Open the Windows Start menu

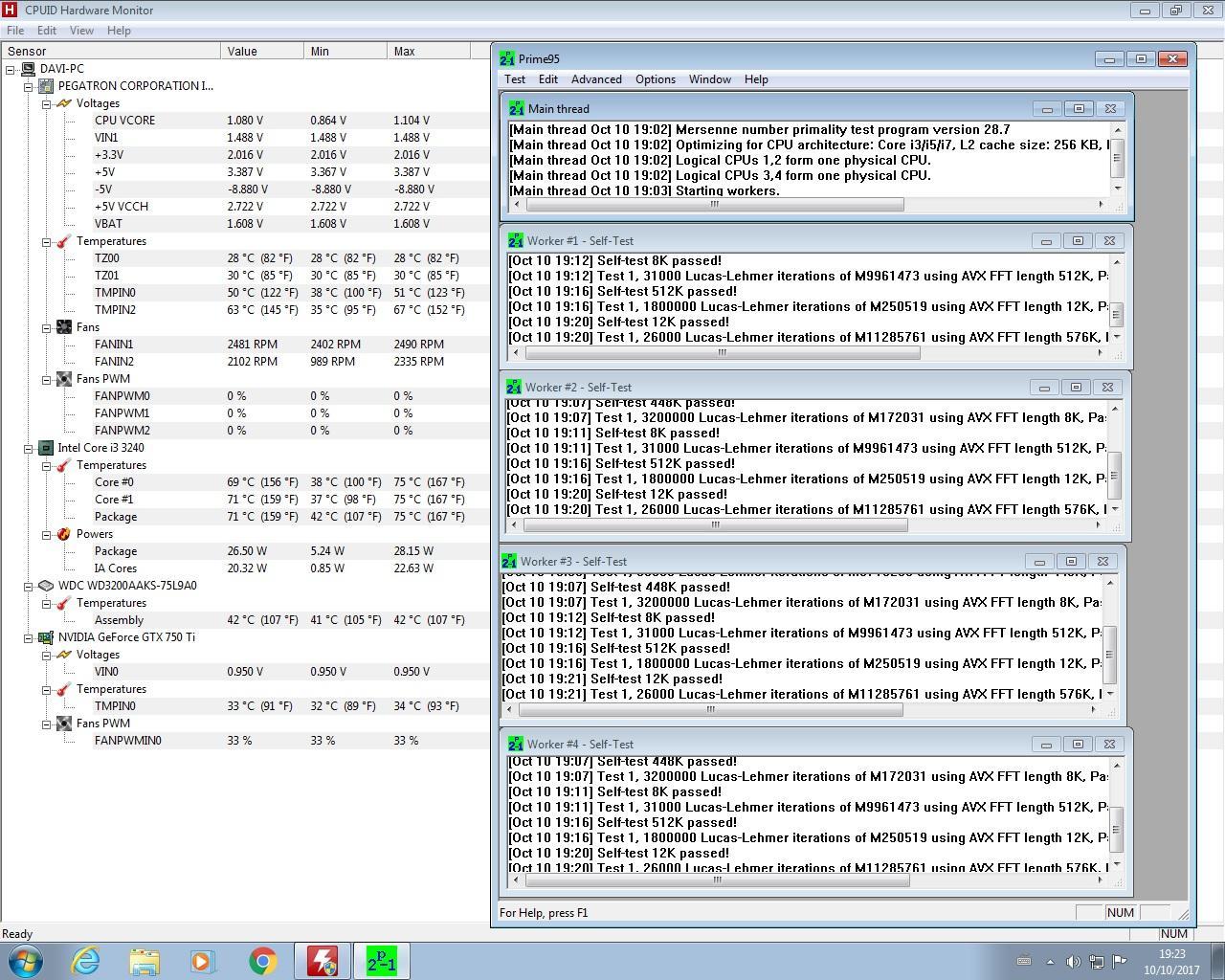[x=25, y=961]
